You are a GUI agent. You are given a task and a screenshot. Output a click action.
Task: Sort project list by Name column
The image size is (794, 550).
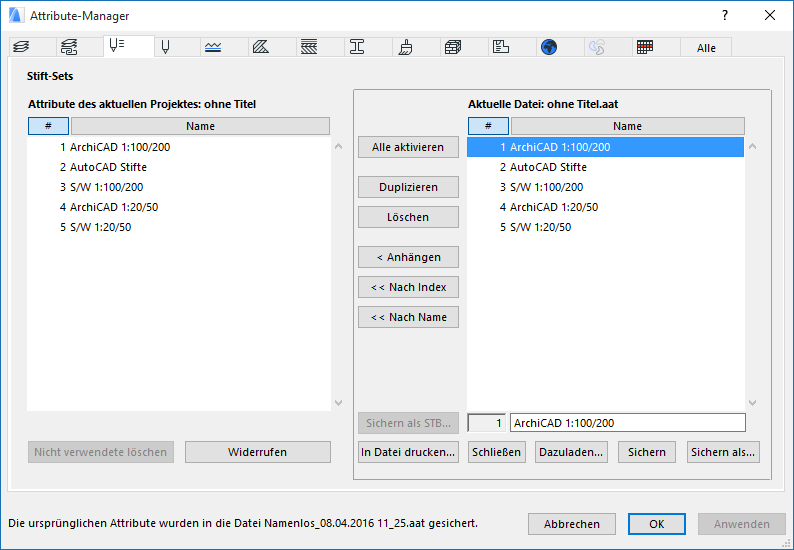click(200, 126)
